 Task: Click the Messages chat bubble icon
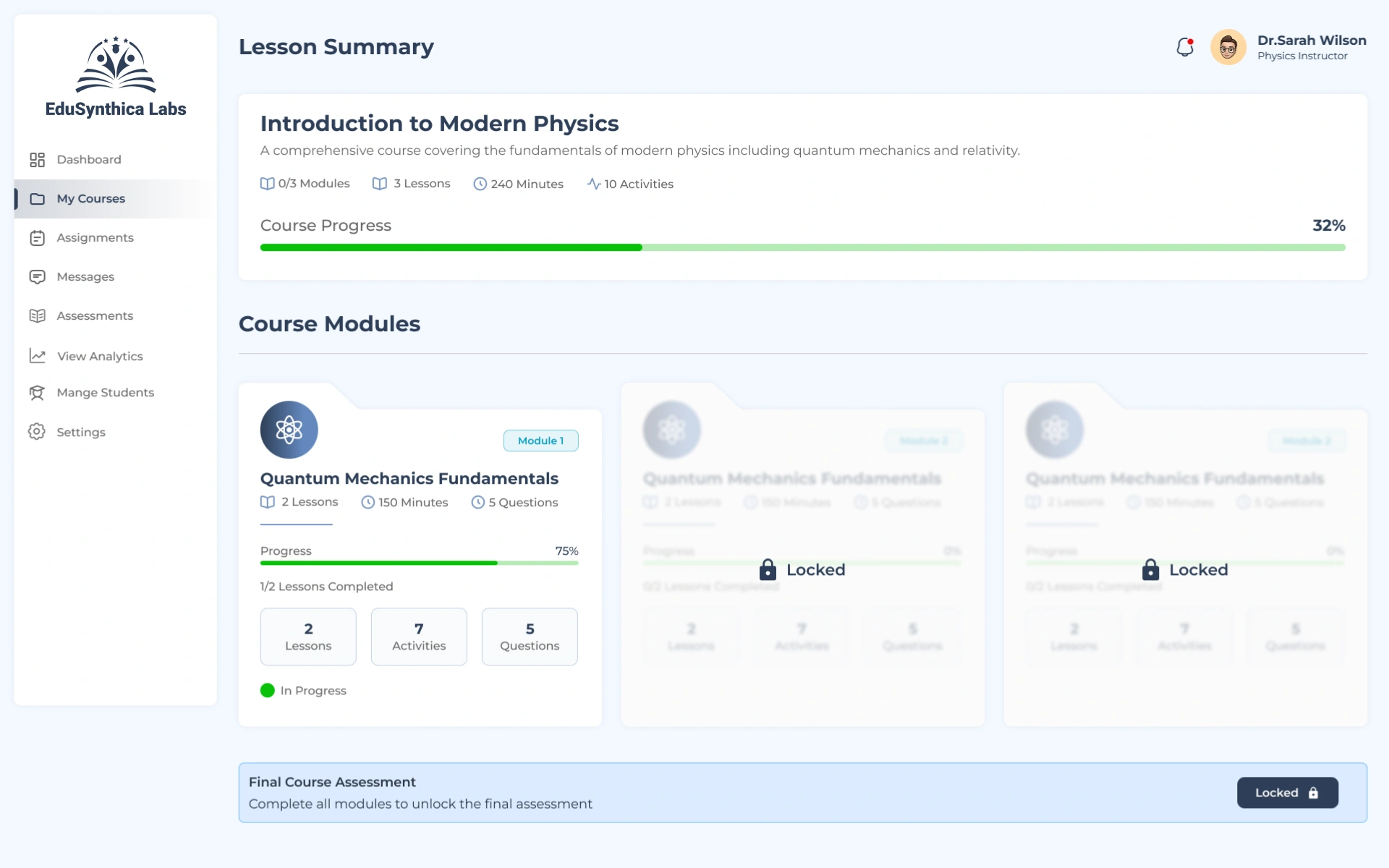(x=37, y=276)
